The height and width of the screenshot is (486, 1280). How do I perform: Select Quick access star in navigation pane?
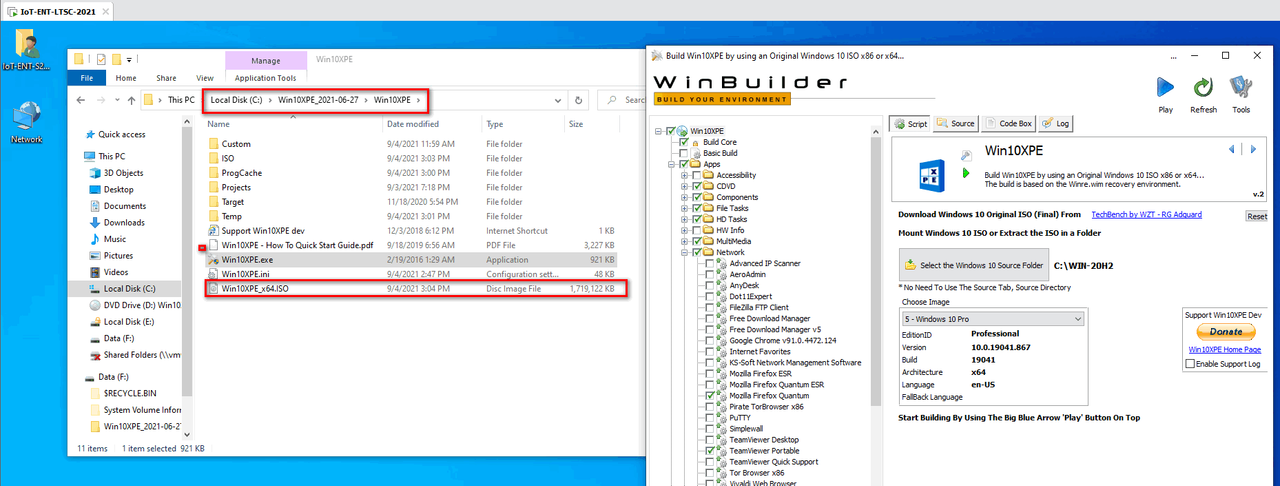click(90, 134)
